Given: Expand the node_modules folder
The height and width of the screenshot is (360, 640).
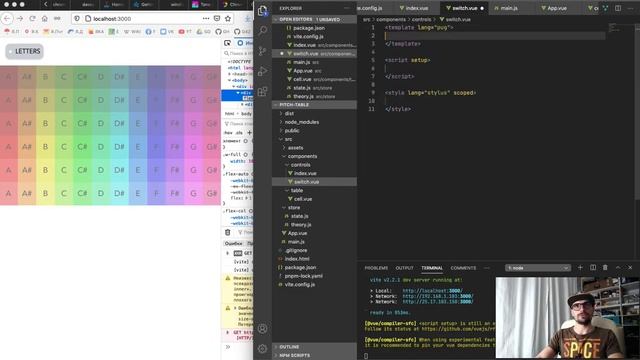Looking at the screenshot, I should pos(314,122).
